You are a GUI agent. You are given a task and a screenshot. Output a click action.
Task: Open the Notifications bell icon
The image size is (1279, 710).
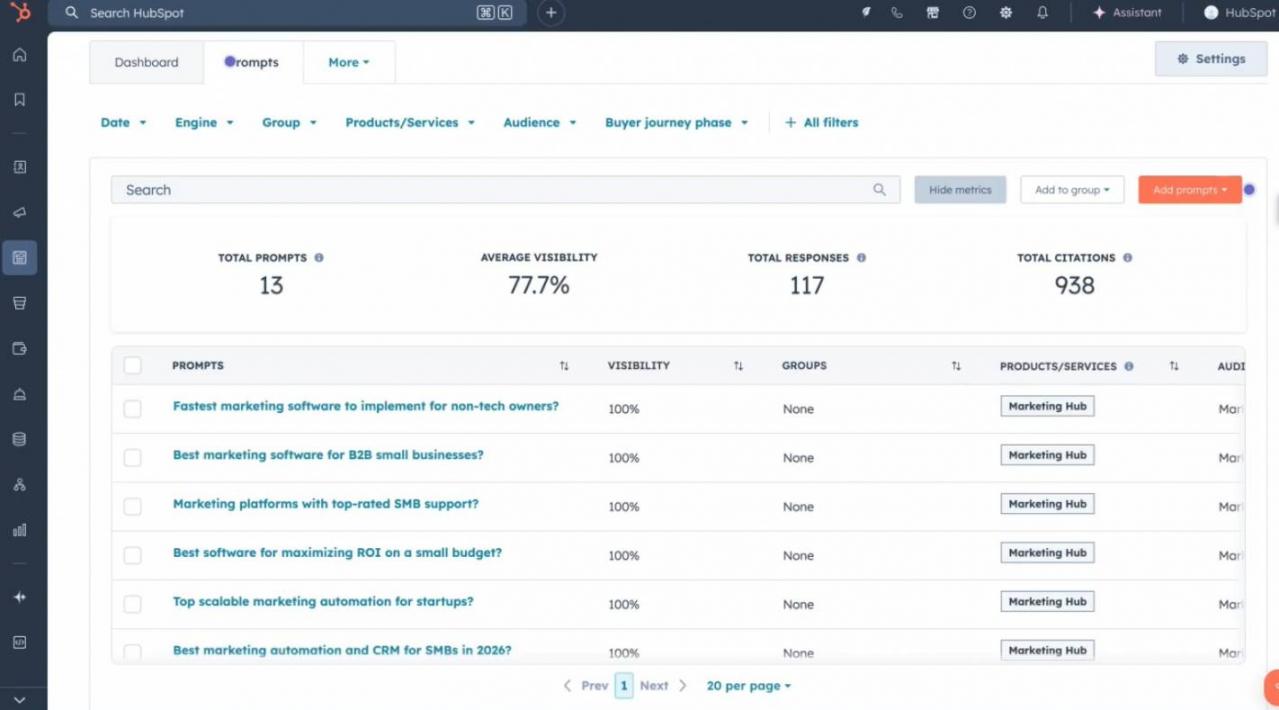[x=1042, y=13]
